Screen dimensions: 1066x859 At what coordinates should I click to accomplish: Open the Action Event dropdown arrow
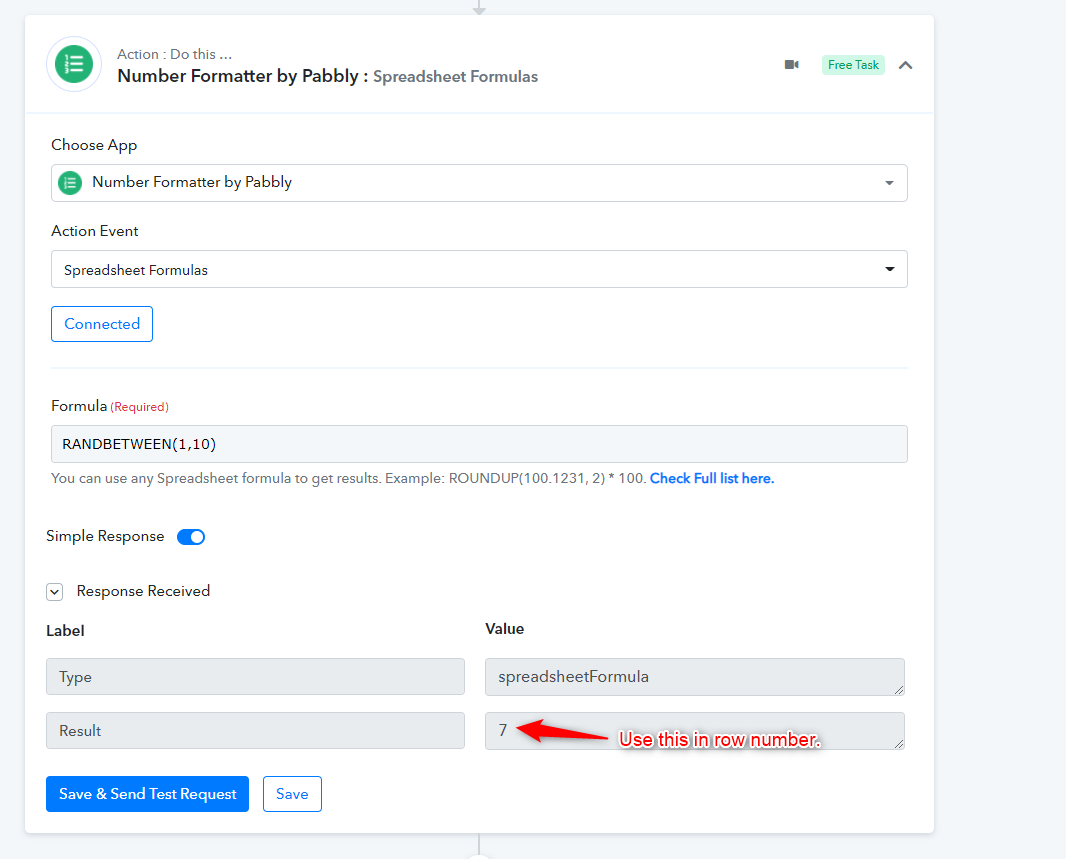889,269
